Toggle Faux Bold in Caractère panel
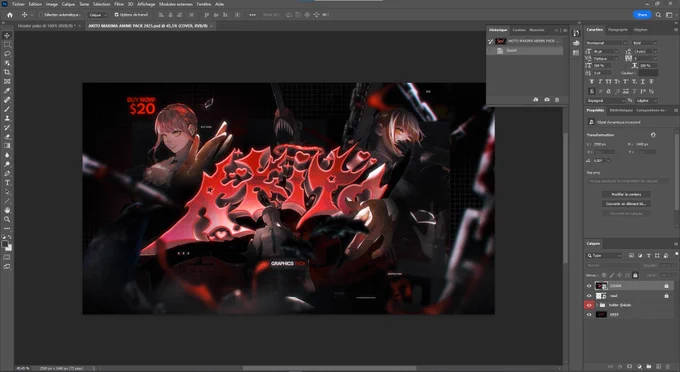 point(592,82)
